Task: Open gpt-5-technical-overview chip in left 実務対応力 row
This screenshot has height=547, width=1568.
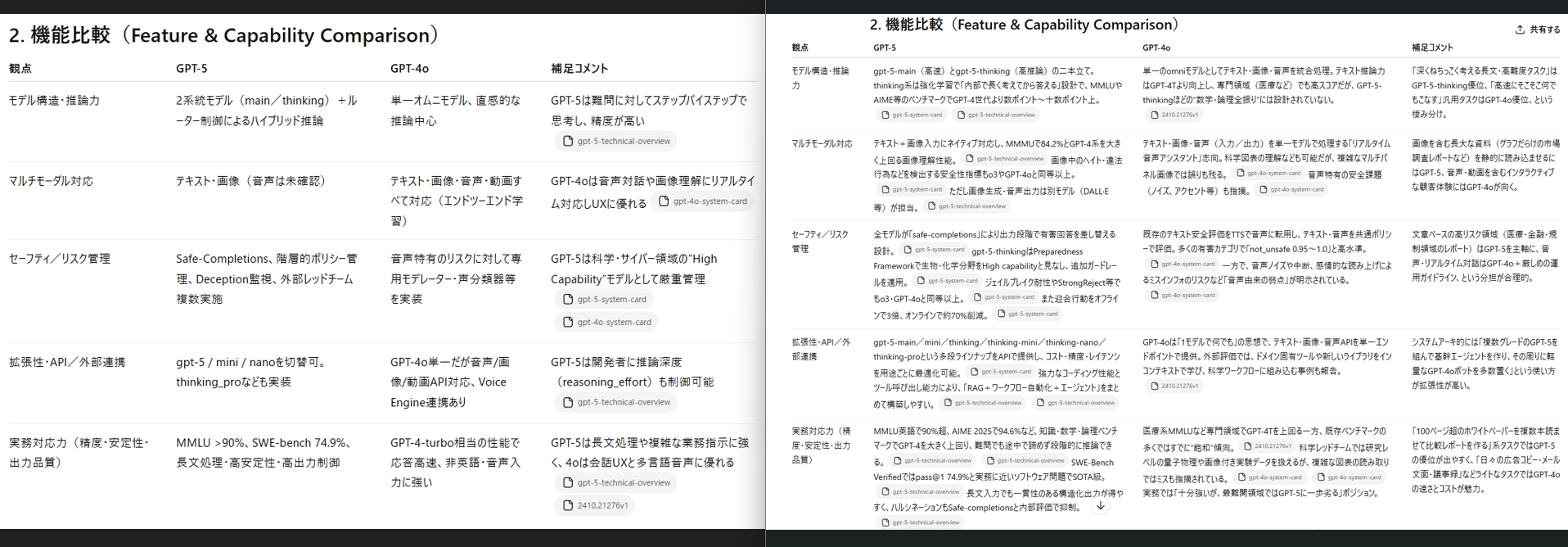Action: (x=615, y=482)
